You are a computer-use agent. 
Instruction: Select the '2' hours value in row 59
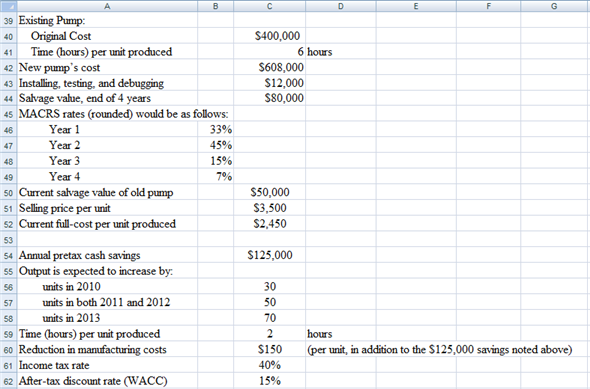coord(269,334)
